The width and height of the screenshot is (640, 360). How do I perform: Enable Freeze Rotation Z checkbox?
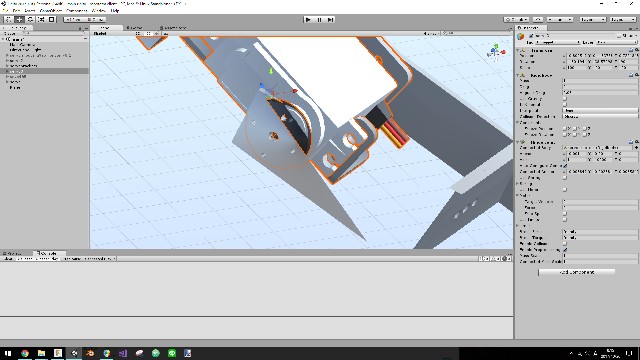585,134
